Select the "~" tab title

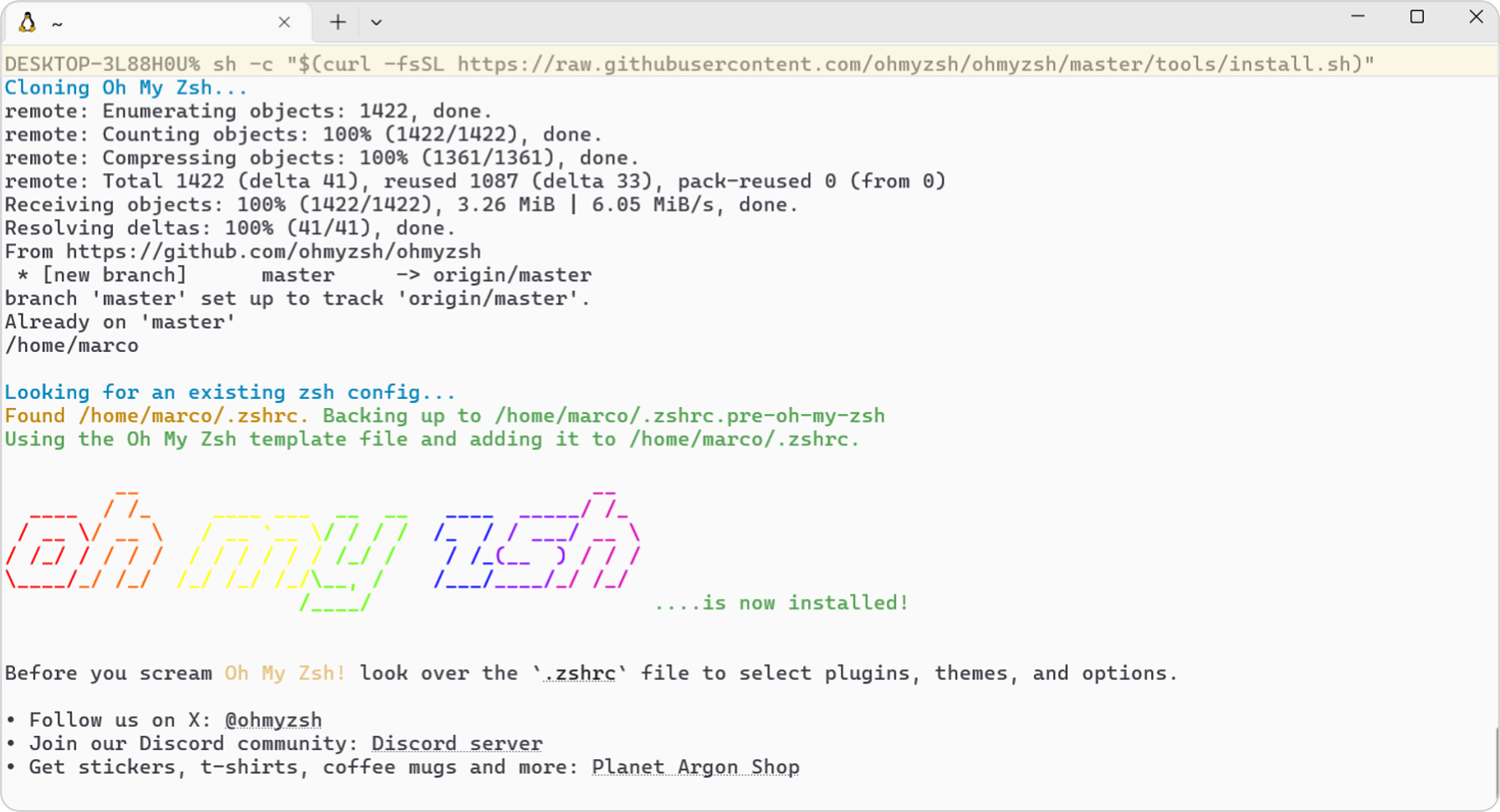(x=57, y=24)
